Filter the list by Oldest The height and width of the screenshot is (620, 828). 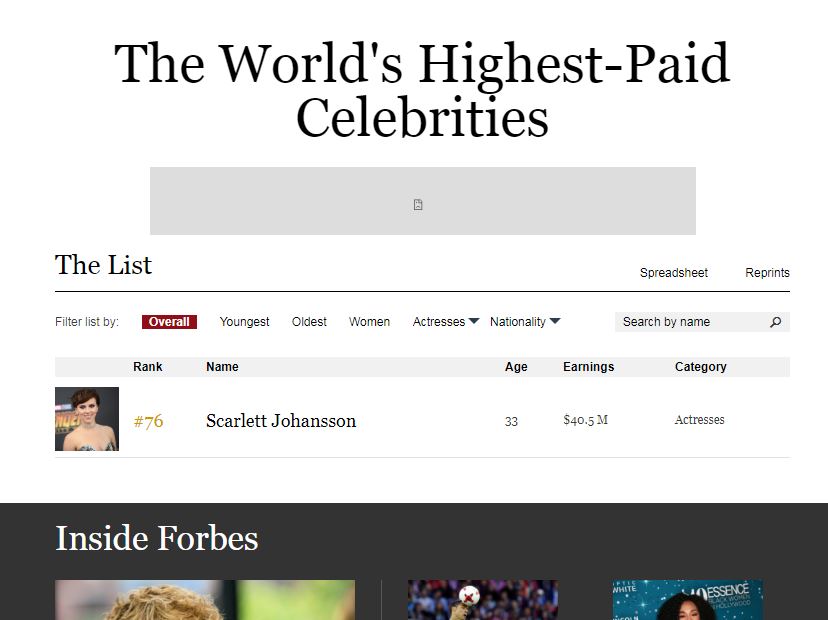[x=309, y=322]
